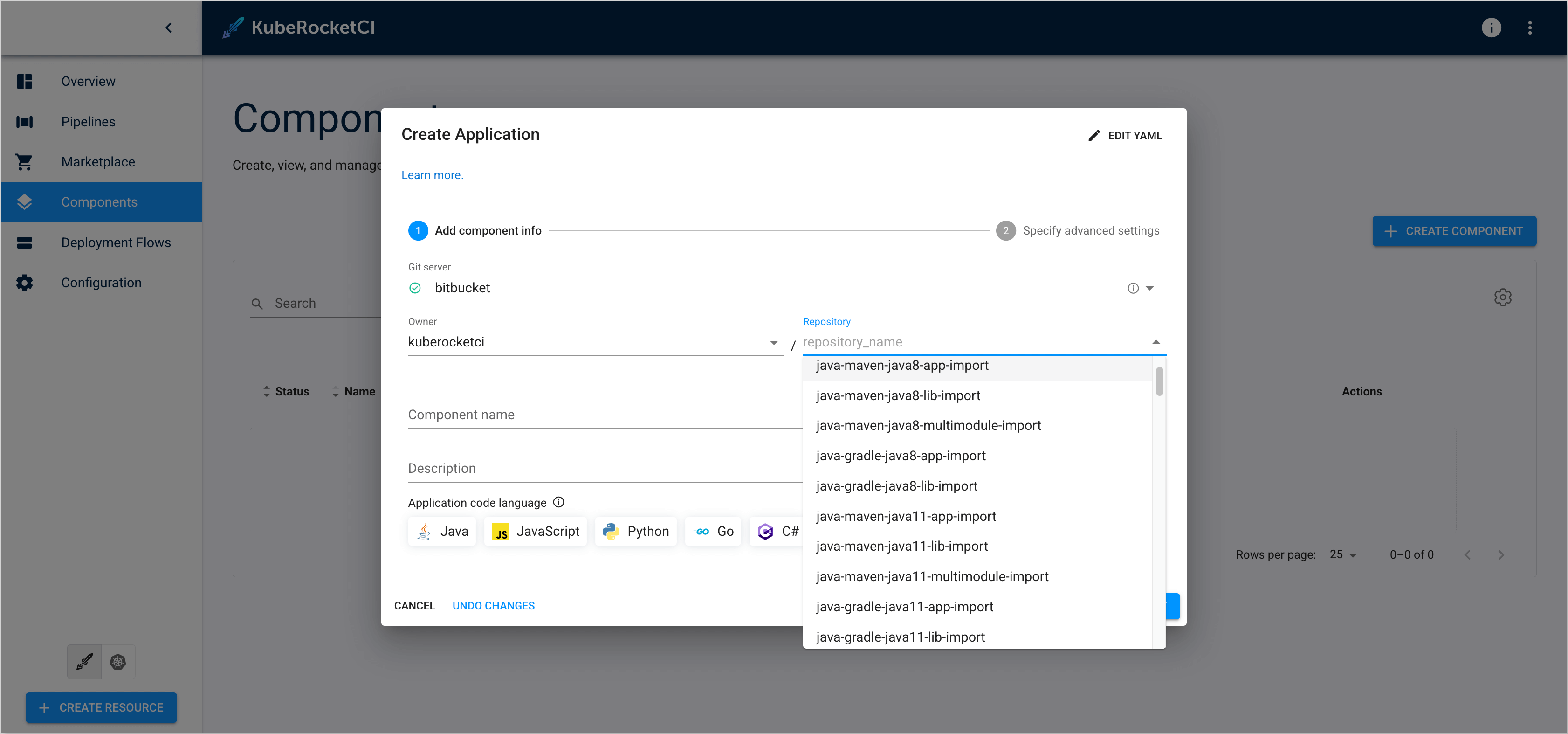Screen dimensions: 1568x734
Task: Open the Owner kuberocketci dropdown
Action: 774,342
